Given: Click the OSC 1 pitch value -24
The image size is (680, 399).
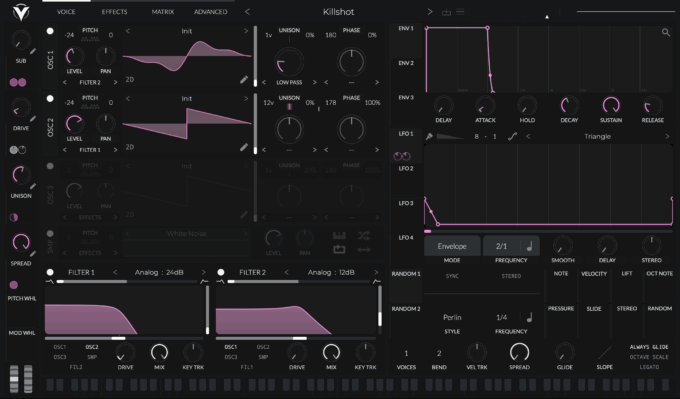Looking at the screenshot, I should [x=69, y=35].
